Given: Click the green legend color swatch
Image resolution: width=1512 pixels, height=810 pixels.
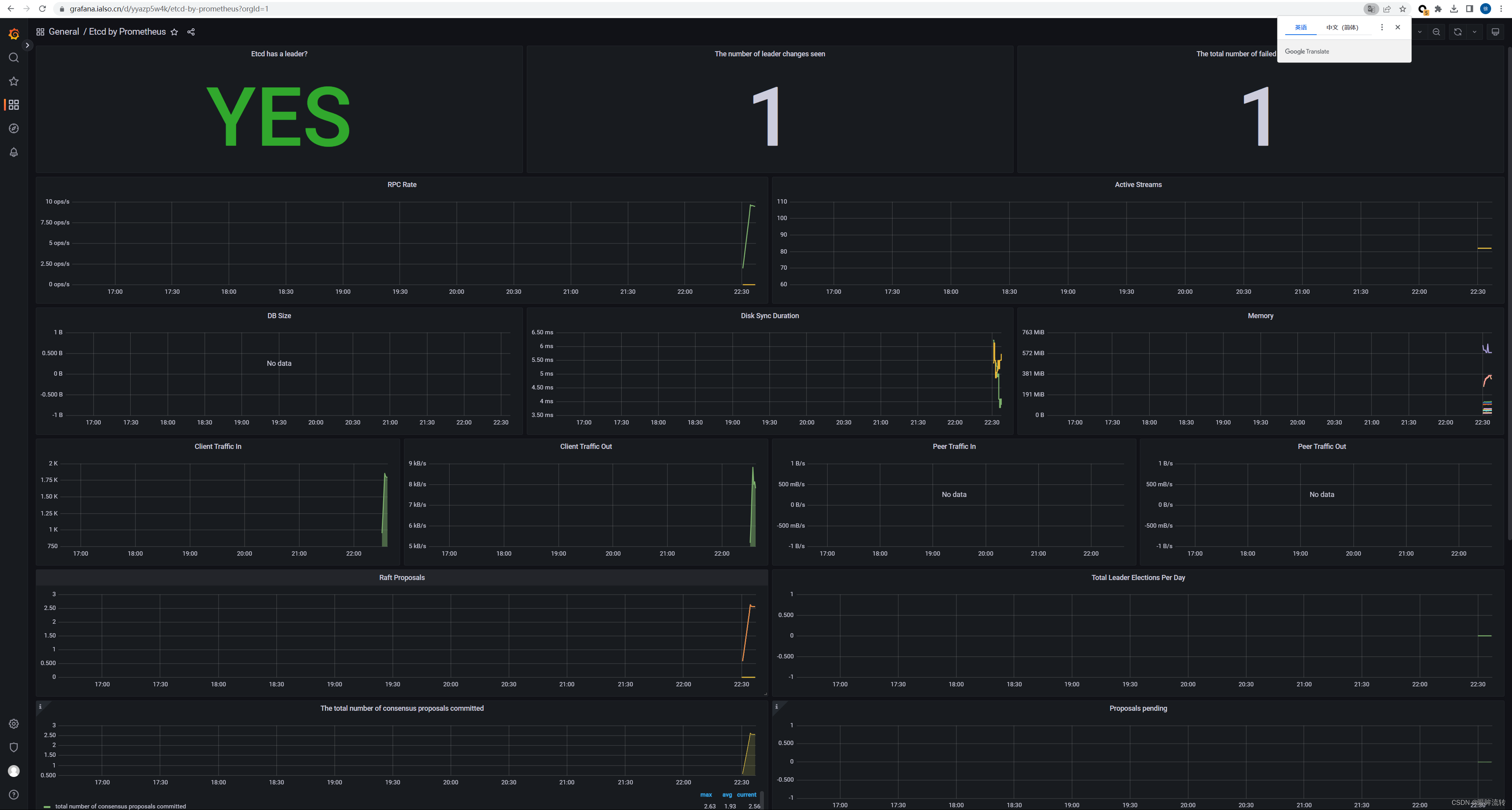Looking at the screenshot, I should [47, 807].
